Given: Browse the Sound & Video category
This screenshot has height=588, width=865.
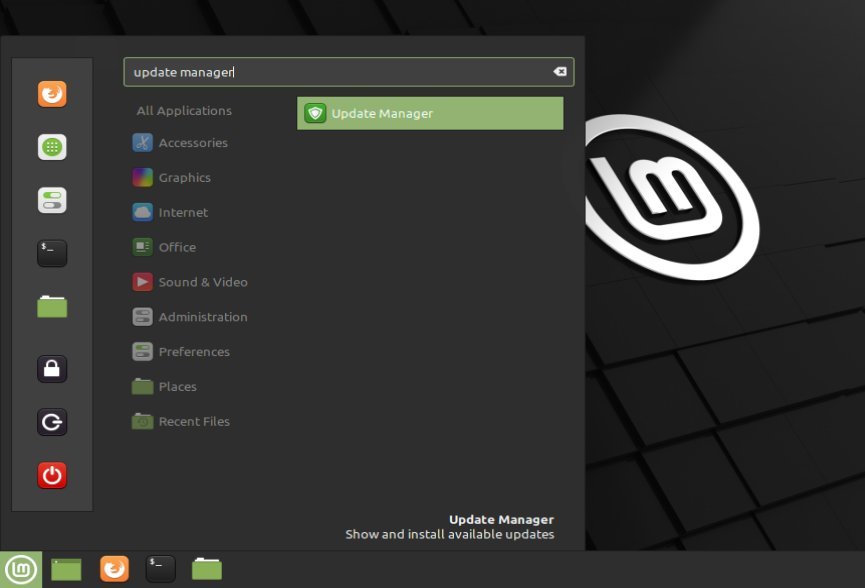Looking at the screenshot, I should 203,281.
